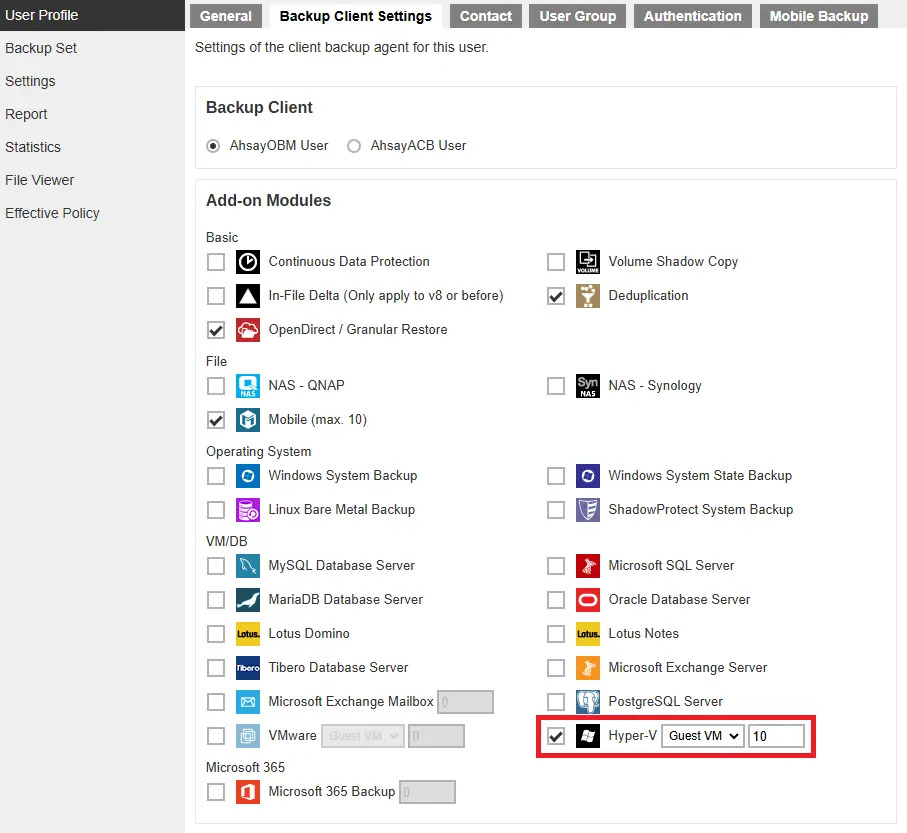The height and width of the screenshot is (833, 907).
Task: Click the Microsoft 365 Backup icon
Action: (x=247, y=792)
